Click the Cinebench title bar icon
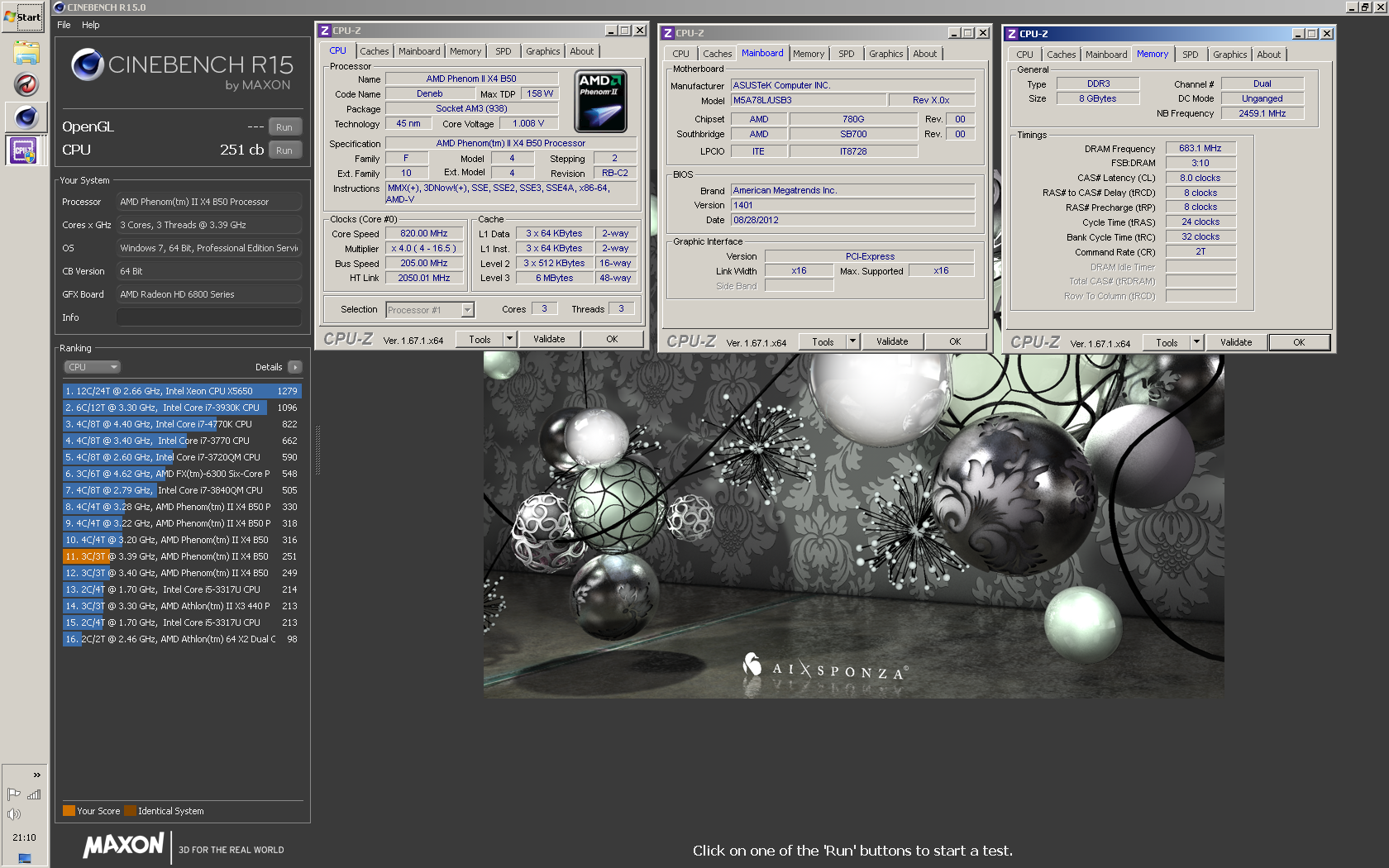 60,7
